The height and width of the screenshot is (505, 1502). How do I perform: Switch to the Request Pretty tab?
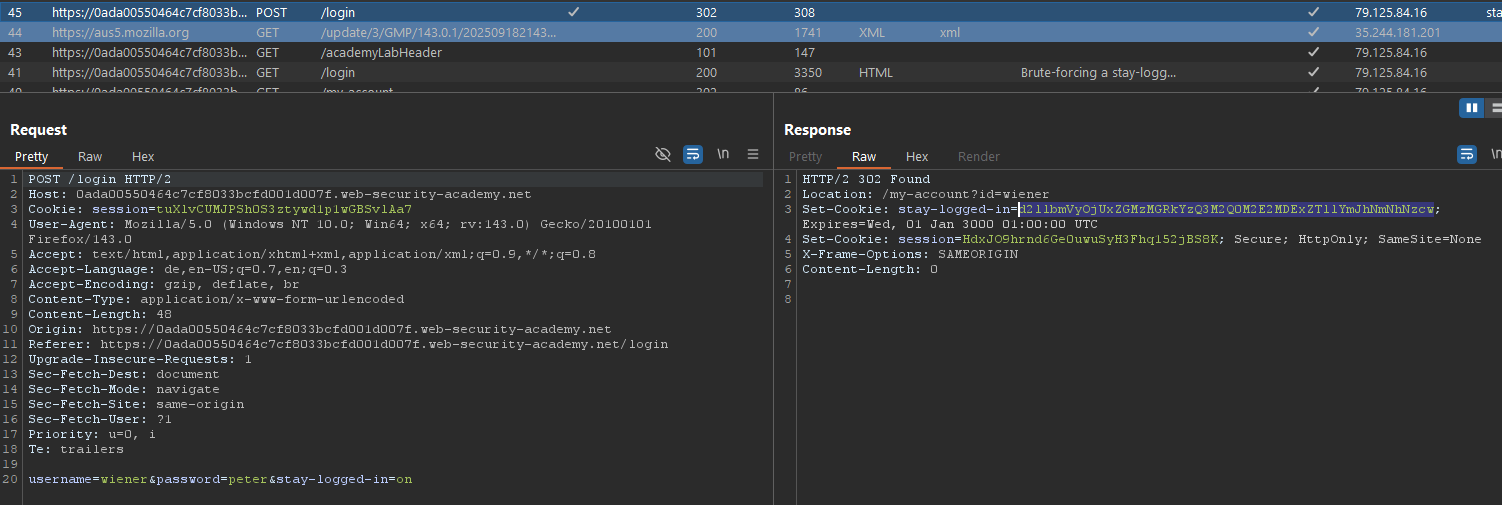pos(31,156)
